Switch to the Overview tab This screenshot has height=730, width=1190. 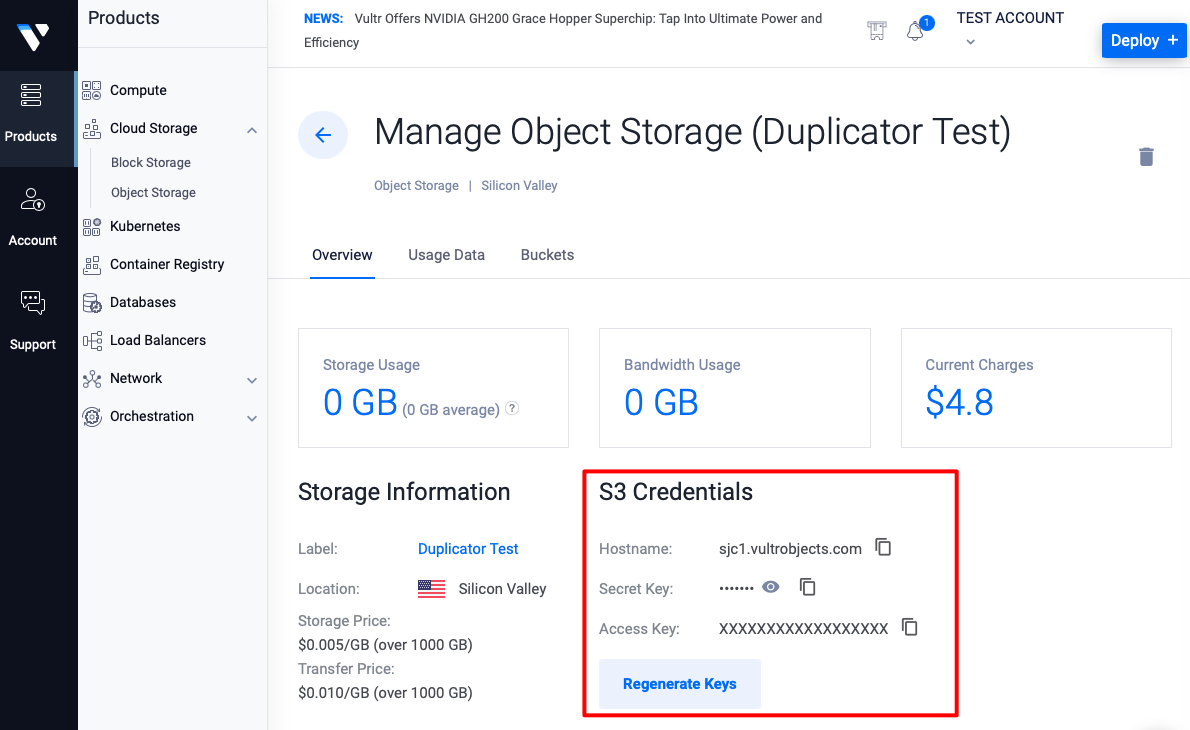pyautogui.click(x=342, y=255)
